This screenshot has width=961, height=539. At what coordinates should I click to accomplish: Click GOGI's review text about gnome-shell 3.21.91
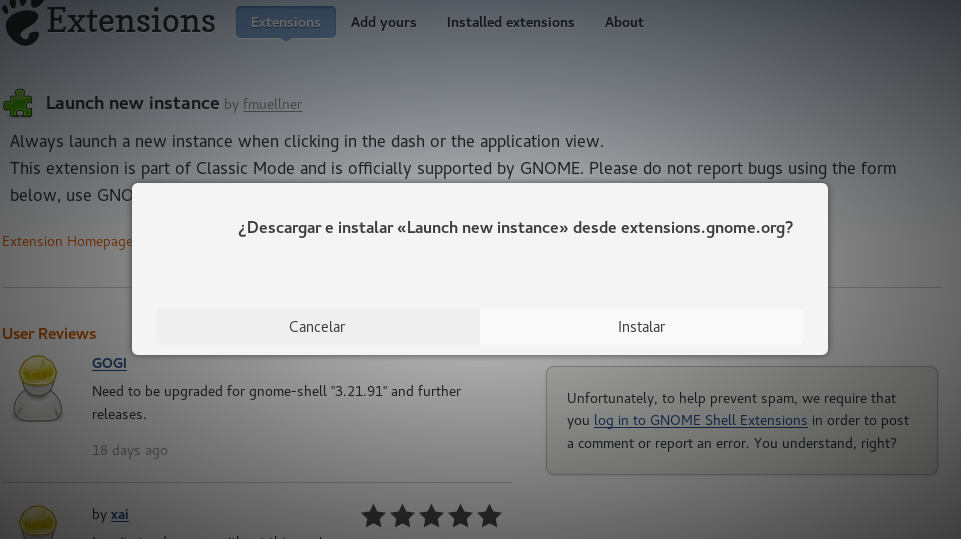point(276,402)
